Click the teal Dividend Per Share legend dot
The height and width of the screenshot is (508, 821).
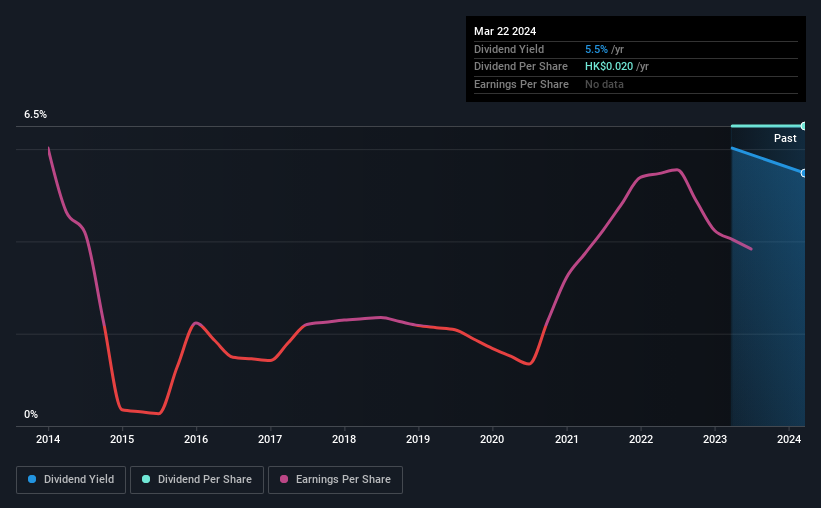pyautogui.click(x=146, y=479)
